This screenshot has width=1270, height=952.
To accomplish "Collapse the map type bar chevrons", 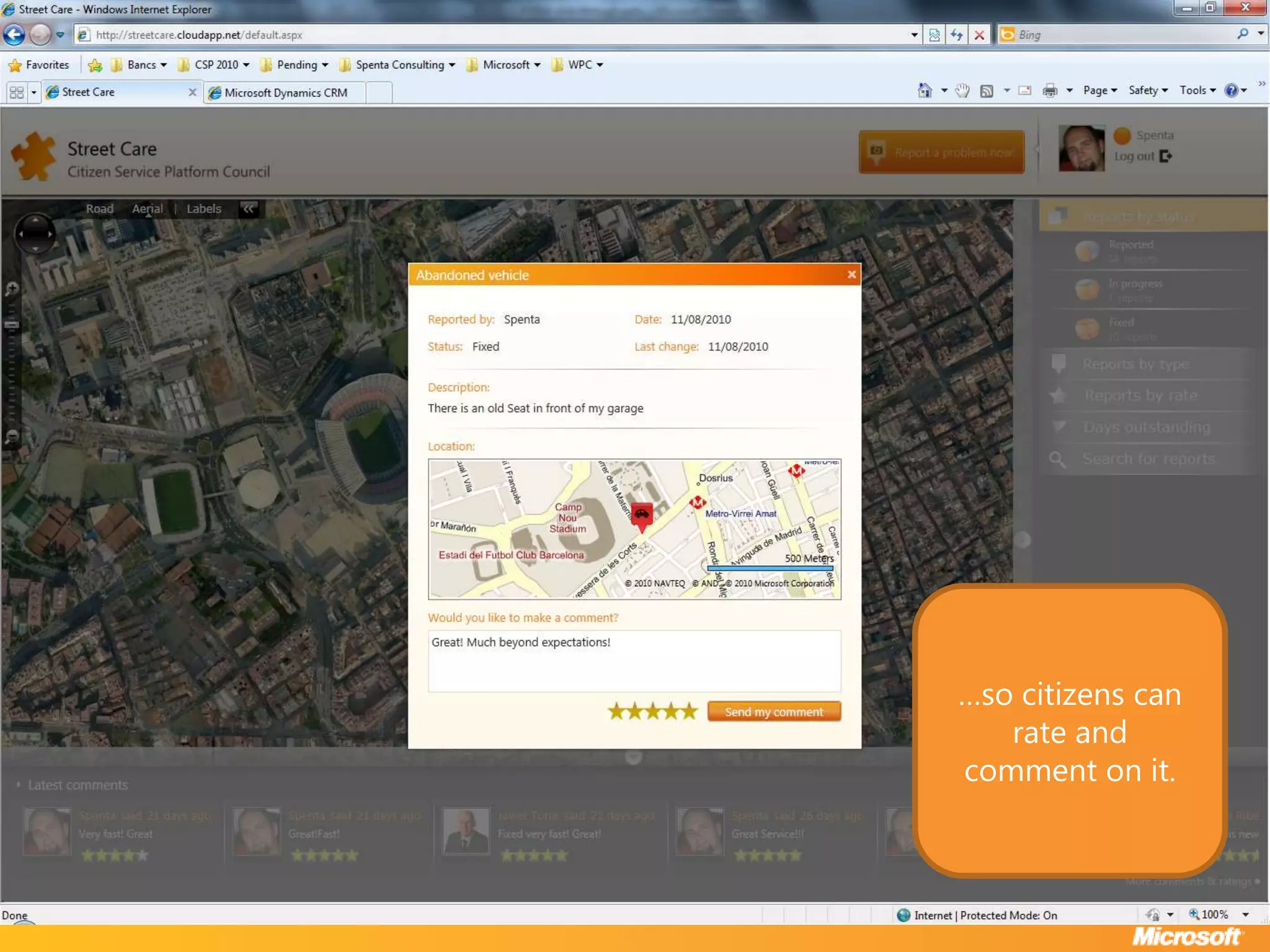I will [x=248, y=209].
